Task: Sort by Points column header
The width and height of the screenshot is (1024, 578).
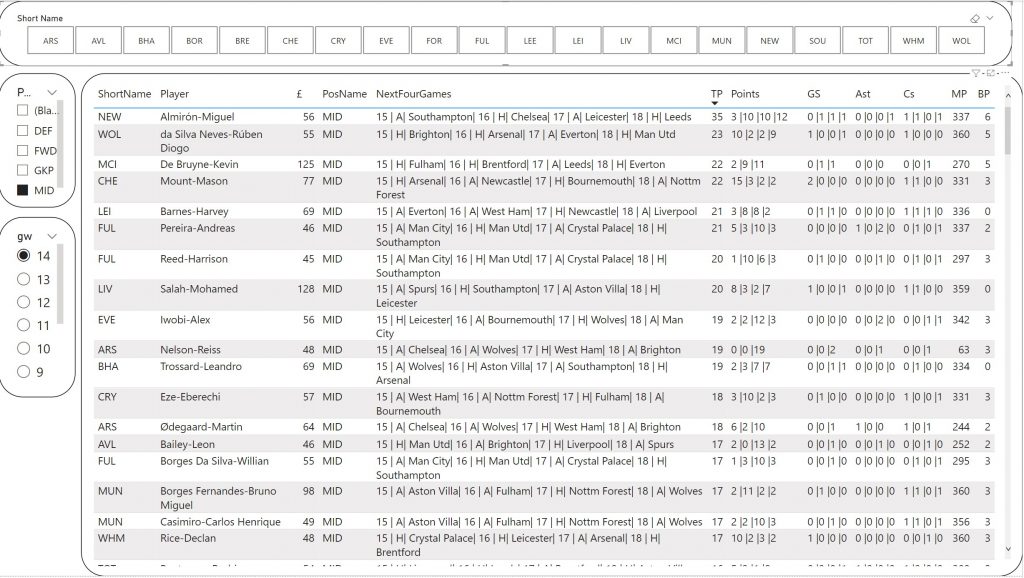Action: [745, 94]
